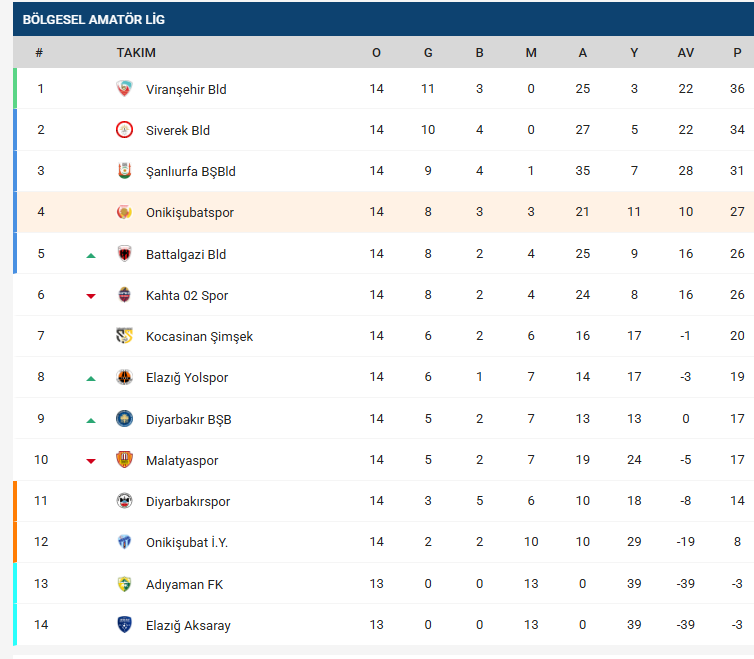Click the P points column header
Image resolution: width=754 pixels, height=659 pixels.
pyautogui.click(x=737, y=53)
